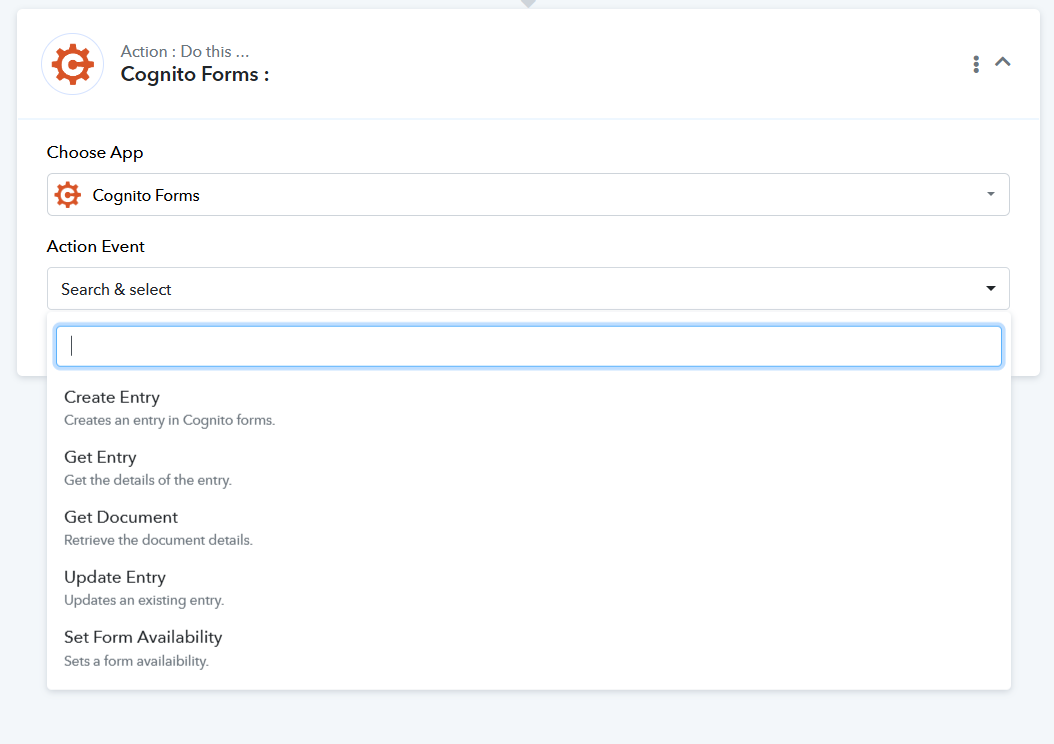Click the 'Choose App' label

coord(95,153)
